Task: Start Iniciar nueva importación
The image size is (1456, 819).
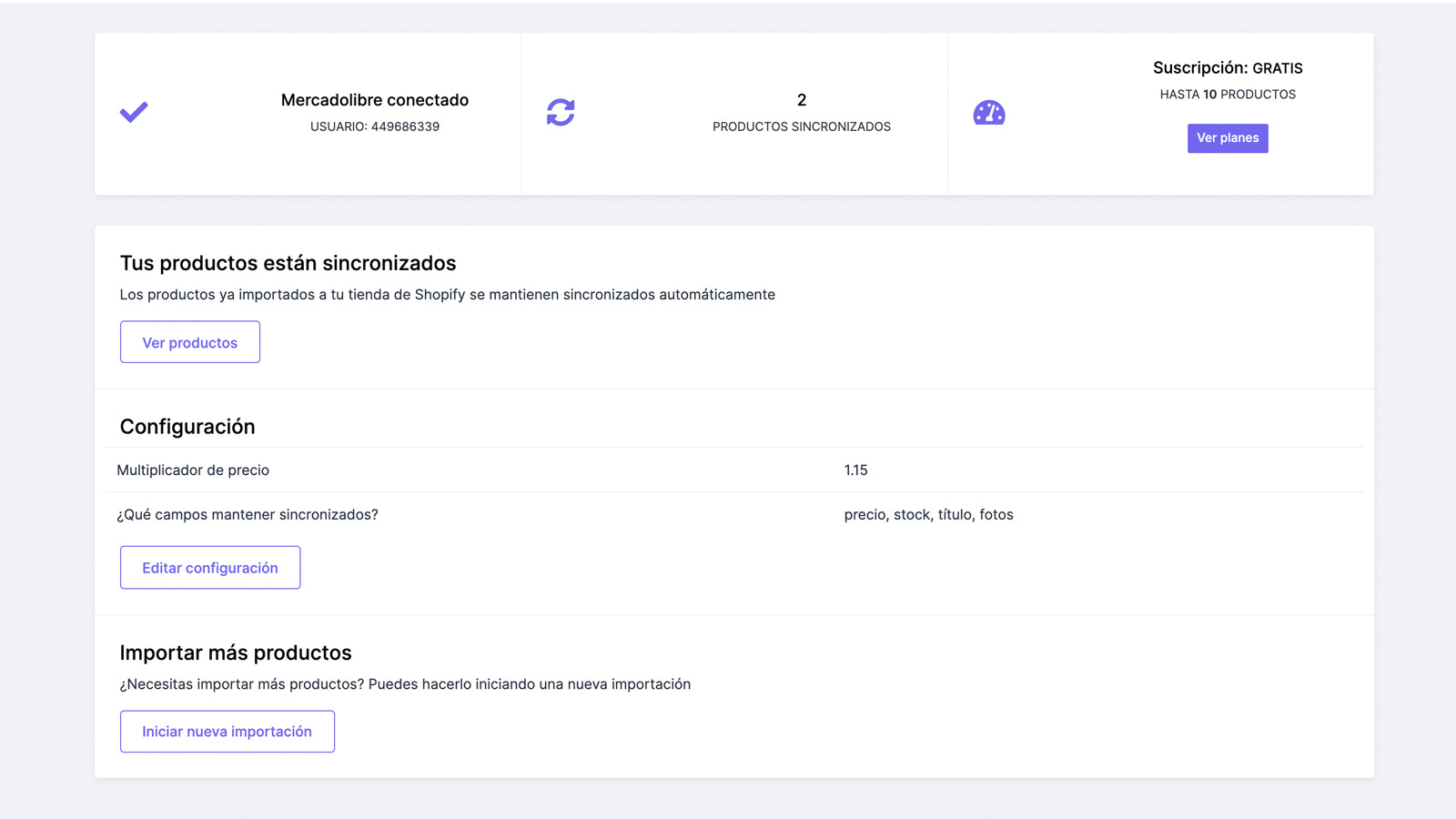Action: point(227,732)
